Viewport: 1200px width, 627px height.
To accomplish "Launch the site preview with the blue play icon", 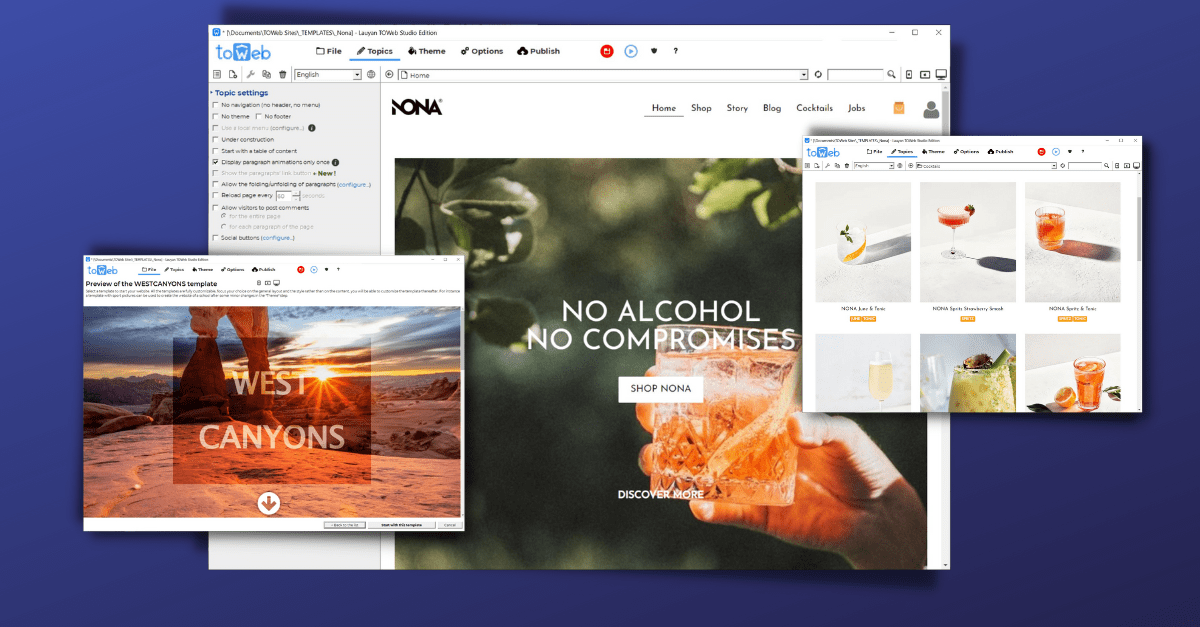I will pyautogui.click(x=630, y=51).
